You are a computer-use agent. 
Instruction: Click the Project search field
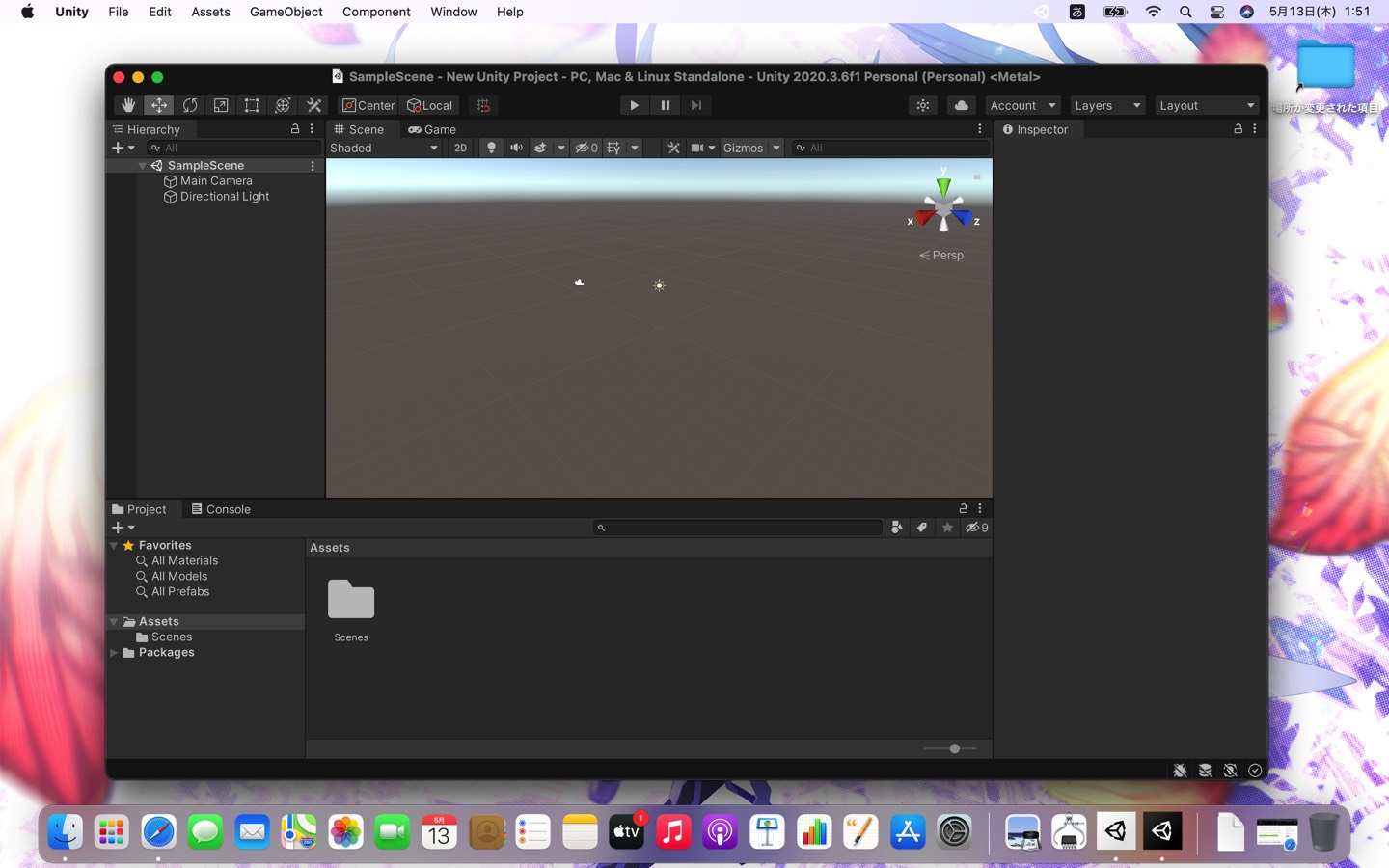738,528
